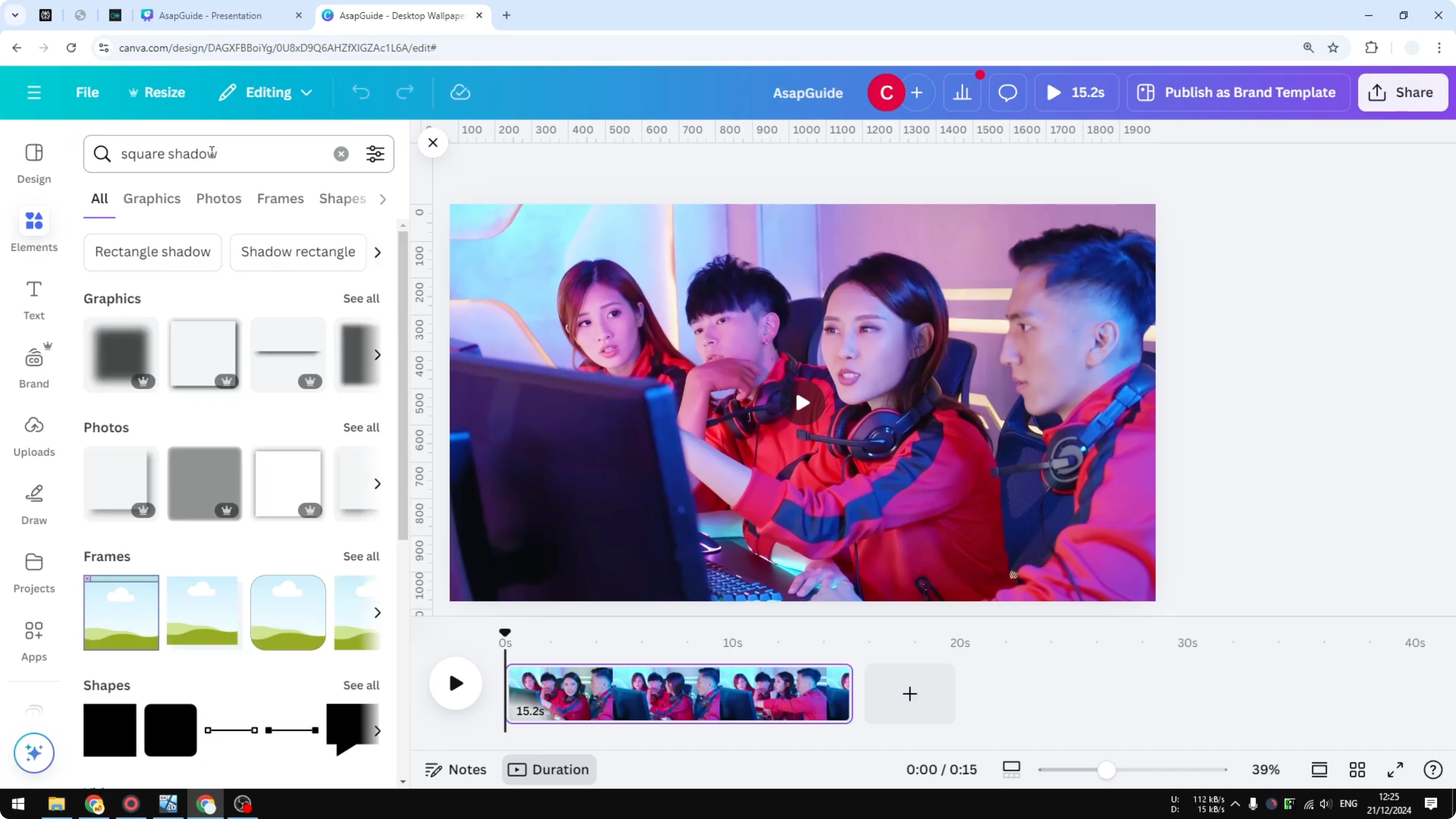Open the Draw panel
1456x819 pixels.
tap(33, 503)
